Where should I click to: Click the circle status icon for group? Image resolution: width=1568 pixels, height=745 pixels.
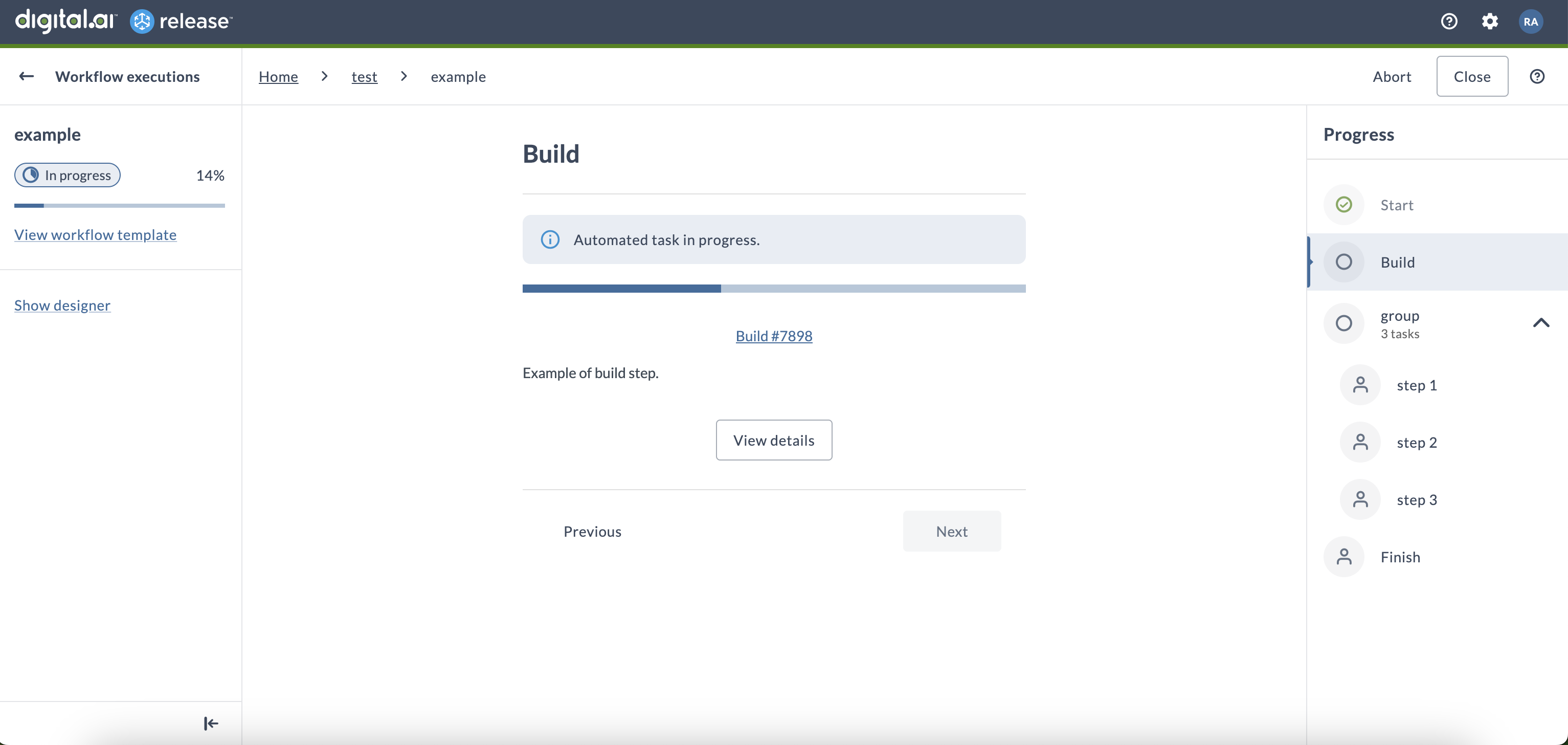point(1344,323)
